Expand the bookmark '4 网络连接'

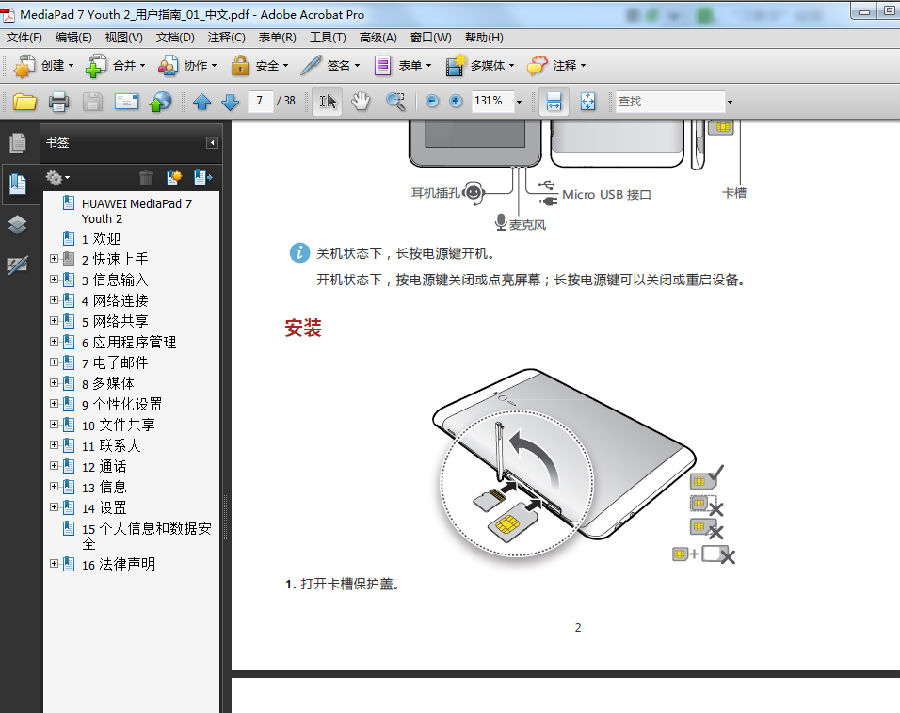[53, 300]
